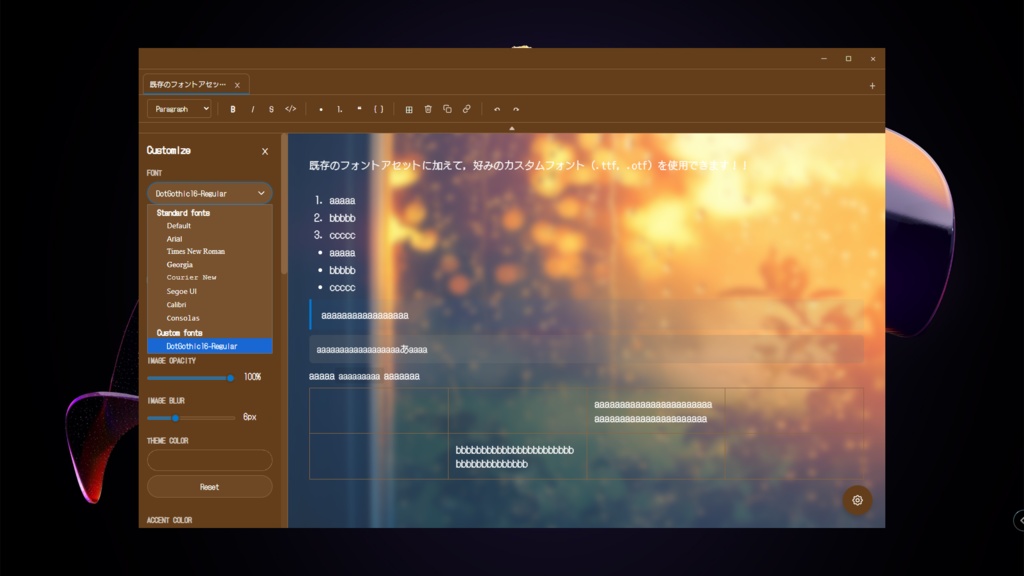The height and width of the screenshot is (576, 1024).
Task: Insert a link with chain icon
Action: click(x=466, y=109)
